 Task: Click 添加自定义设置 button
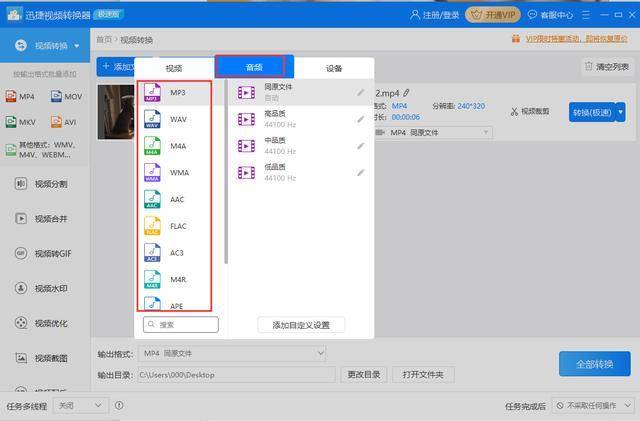click(301, 325)
